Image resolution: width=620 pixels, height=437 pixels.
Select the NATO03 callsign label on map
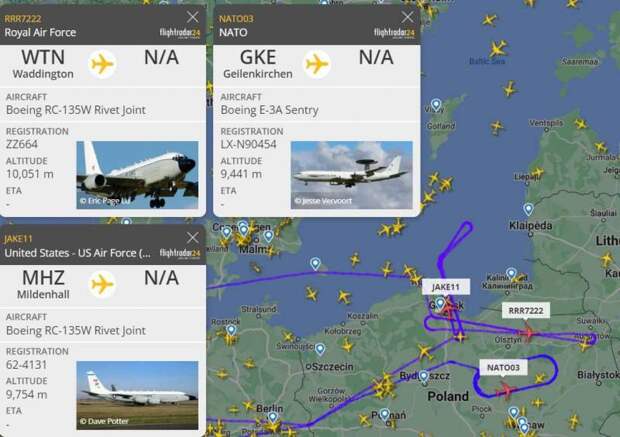click(503, 367)
